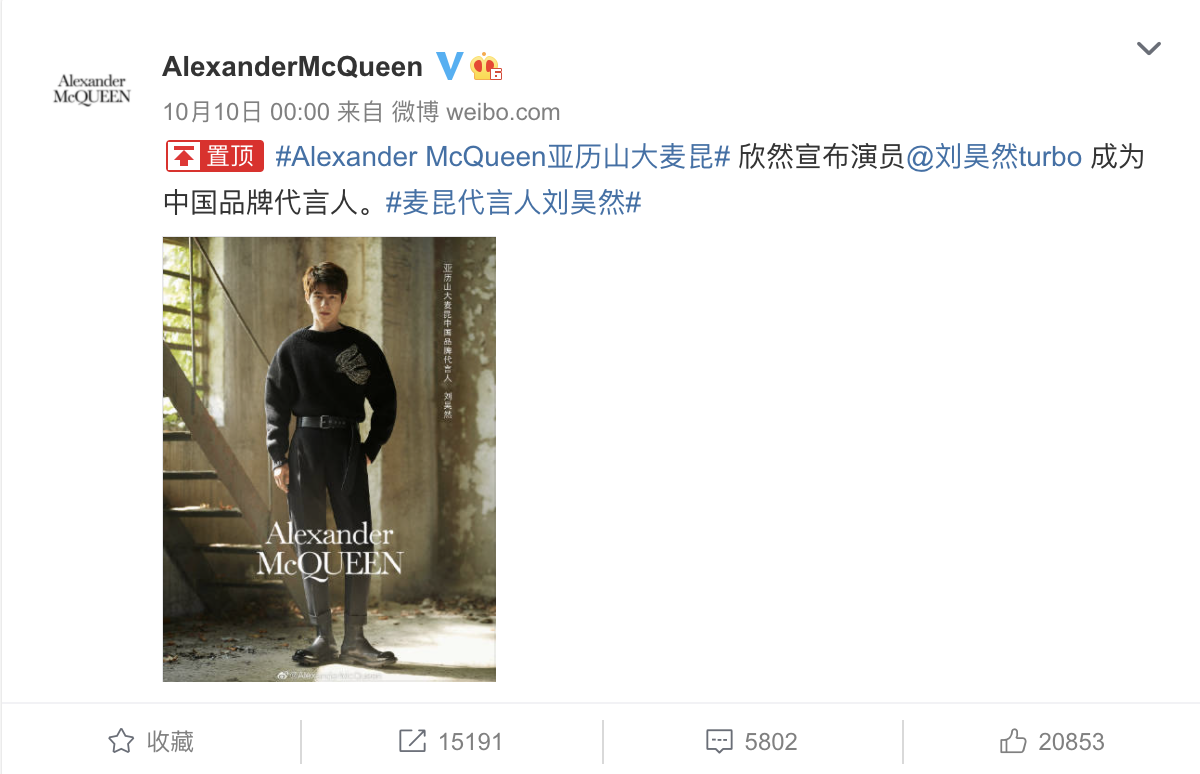Open the @刘昊然turbo mention link
The height and width of the screenshot is (774, 1200).
pyautogui.click(x=994, y=157)
